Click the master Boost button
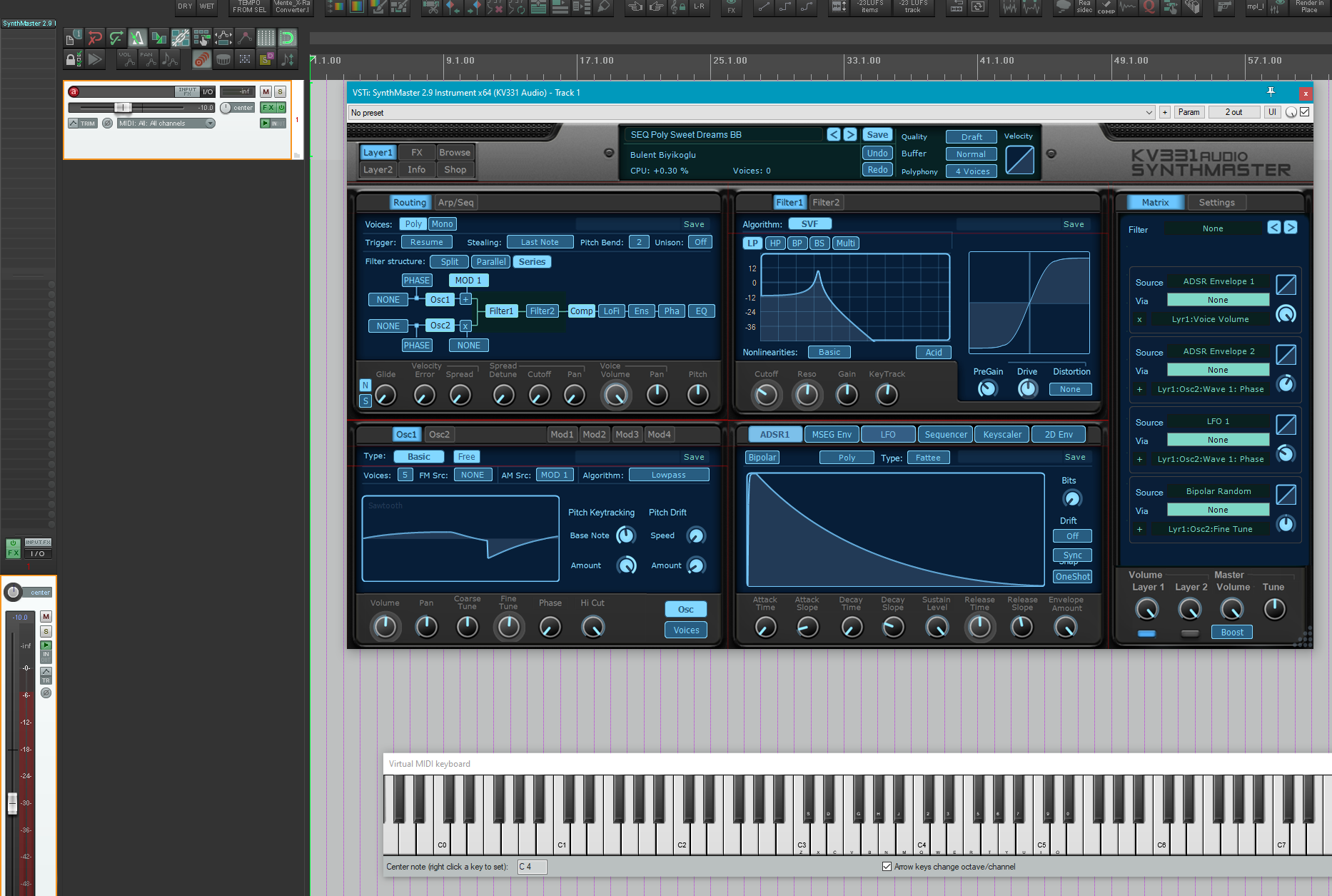The height and width of the screenshot is (896, 1332). click(1232, 633)
